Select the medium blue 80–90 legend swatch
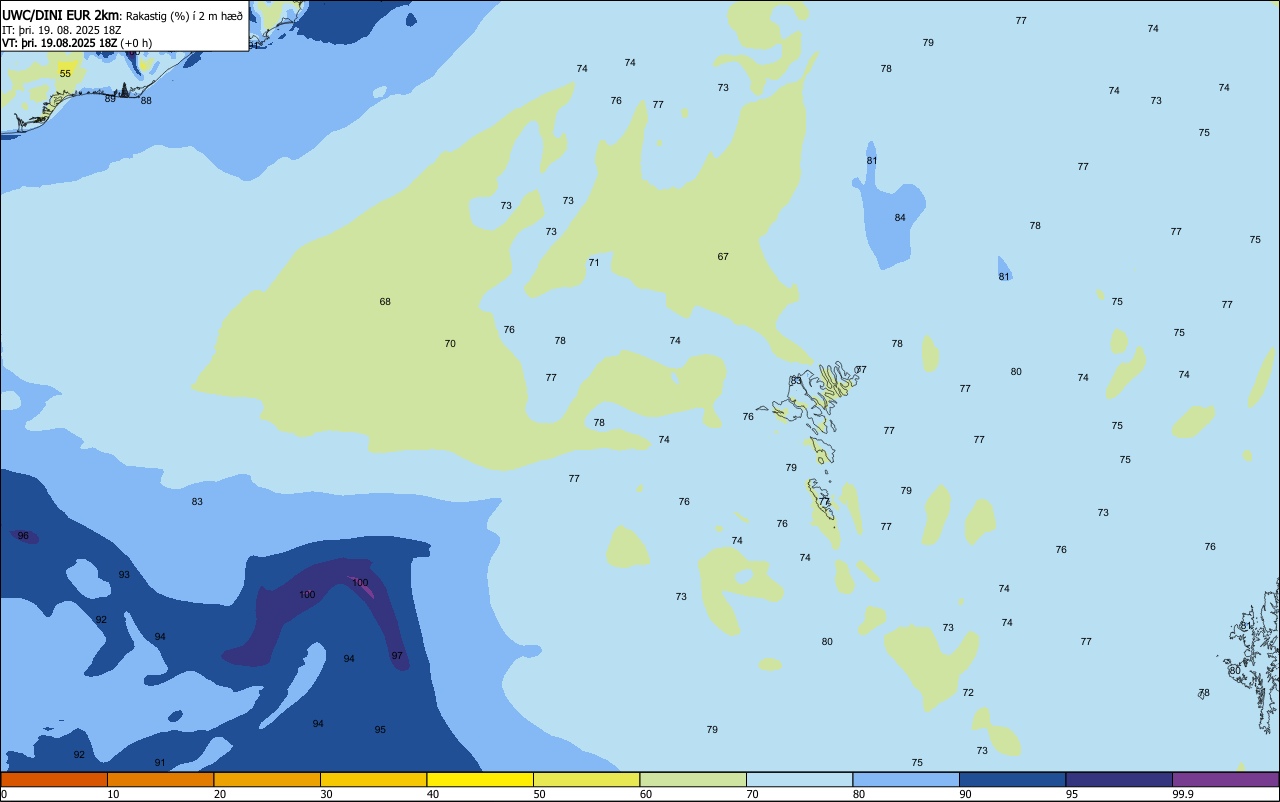Screen dimensions: 1280x802 906,779
